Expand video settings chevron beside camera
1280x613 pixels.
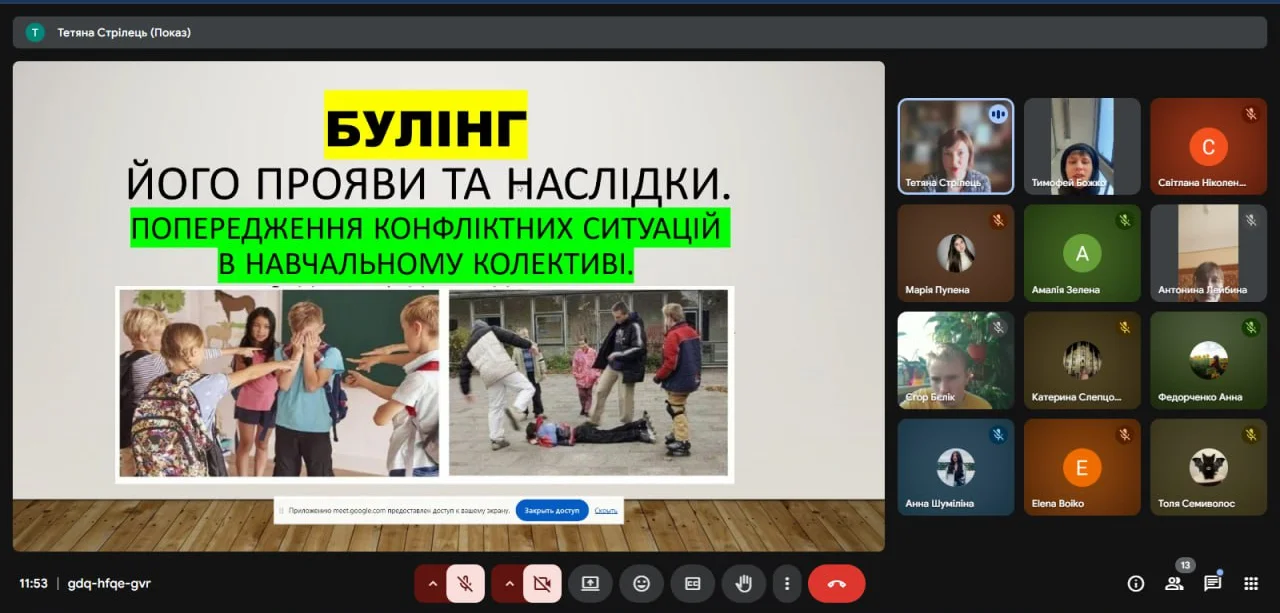(x=508, y=583)
